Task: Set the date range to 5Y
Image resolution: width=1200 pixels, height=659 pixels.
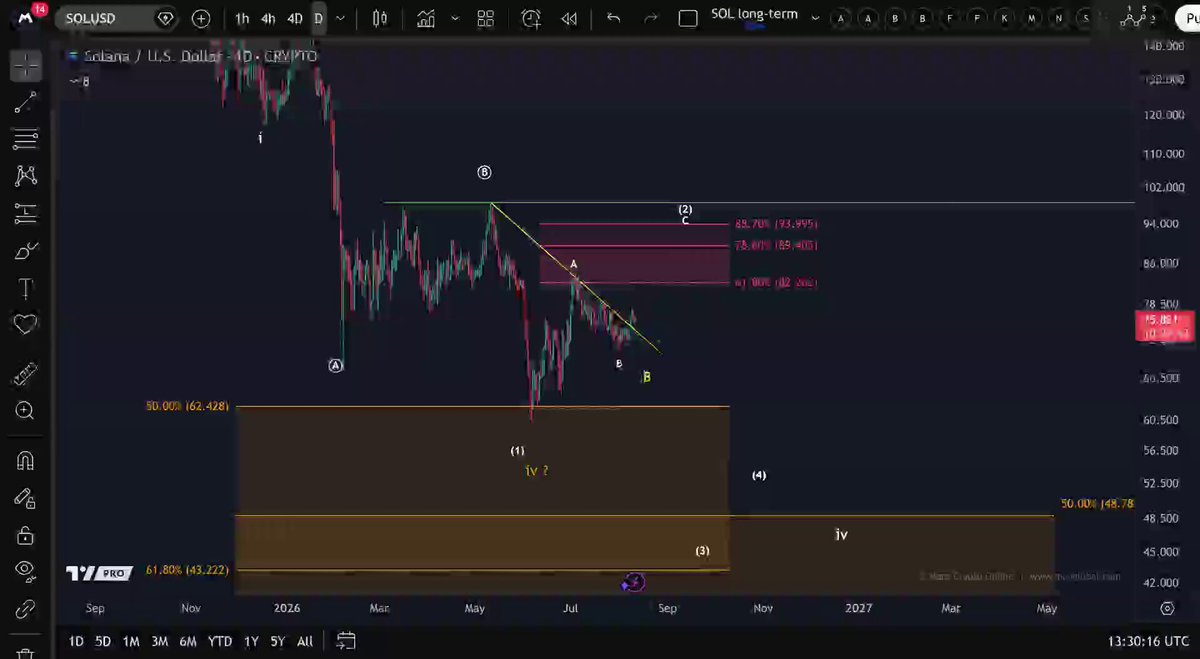Action: point(277,641)
